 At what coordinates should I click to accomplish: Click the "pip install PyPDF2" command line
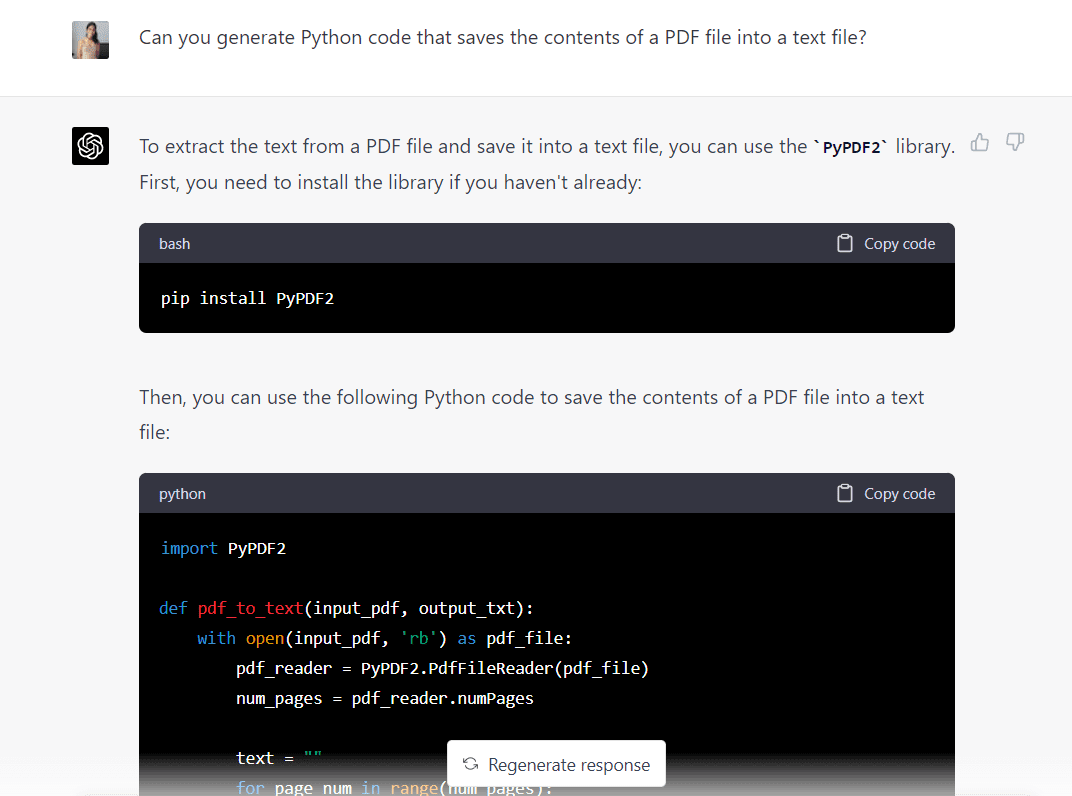[247, 298]
